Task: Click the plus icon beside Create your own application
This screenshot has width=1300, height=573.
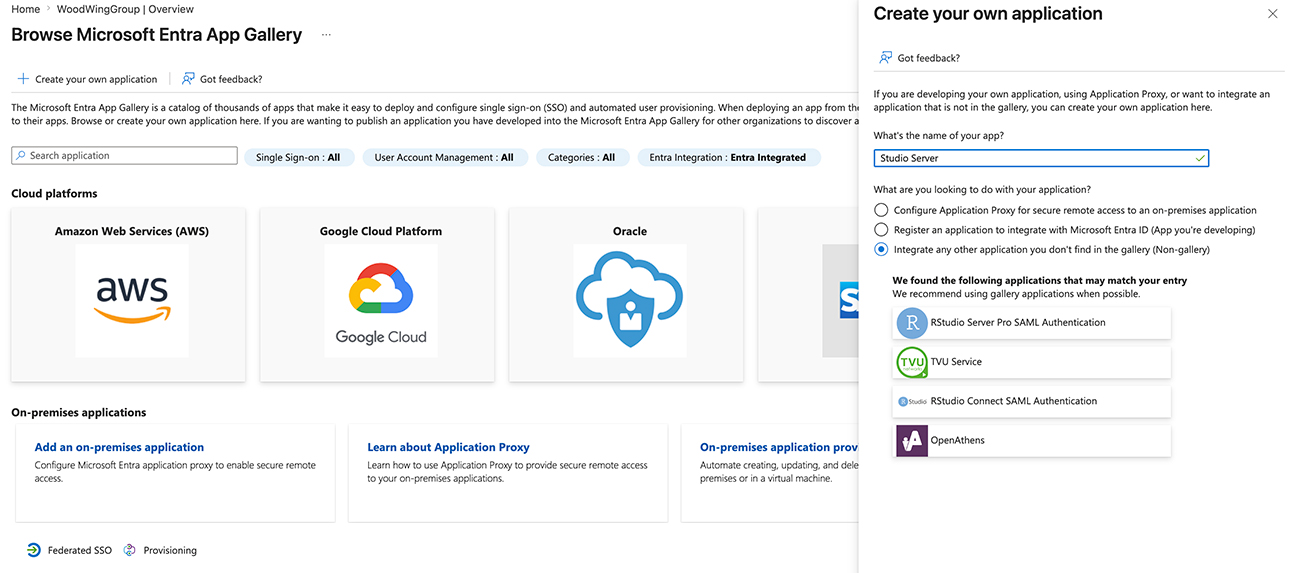Action: (23, 79)
